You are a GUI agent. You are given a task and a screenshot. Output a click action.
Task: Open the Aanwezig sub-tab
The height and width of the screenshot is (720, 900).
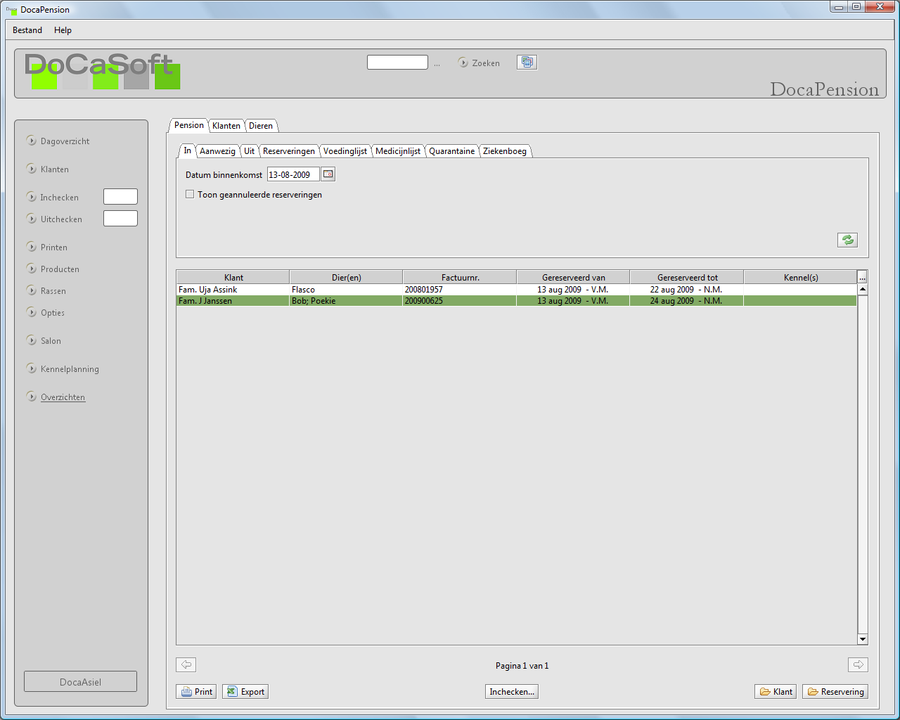click(x=217, y=151)
